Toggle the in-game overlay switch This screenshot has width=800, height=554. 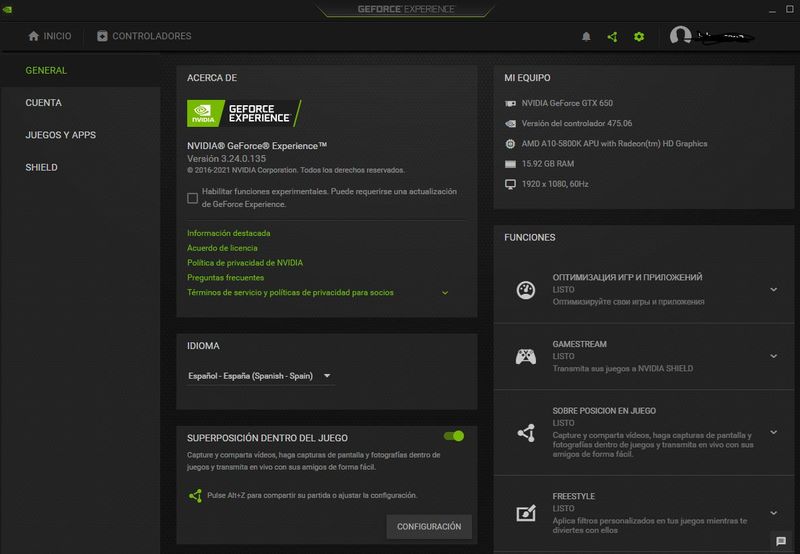[x=454, y=436]
